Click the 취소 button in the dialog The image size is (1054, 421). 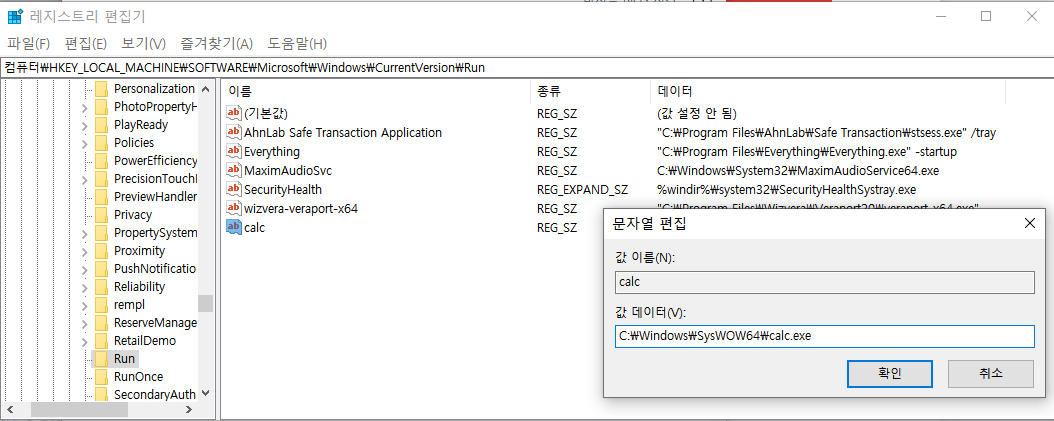click(x=991, y=373)
